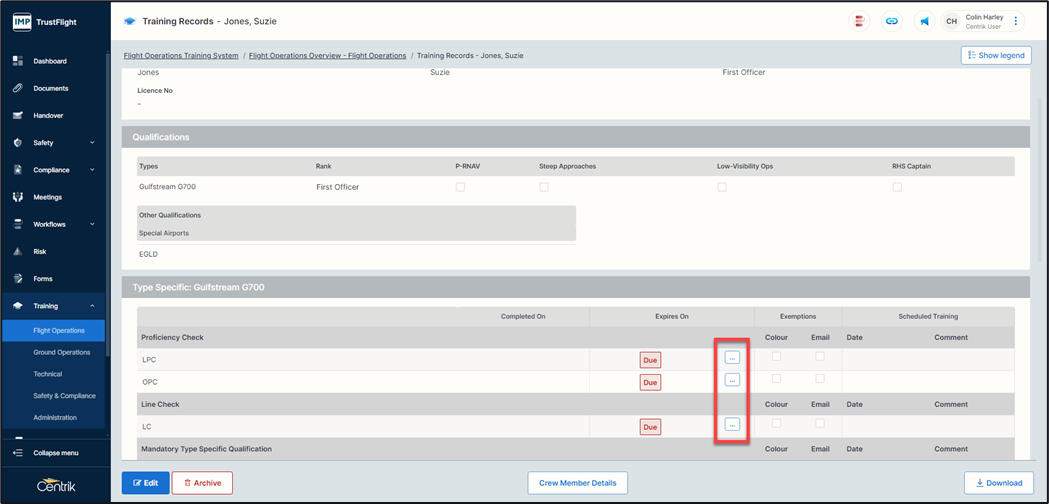Collapse the Training sidebar section

92,306
